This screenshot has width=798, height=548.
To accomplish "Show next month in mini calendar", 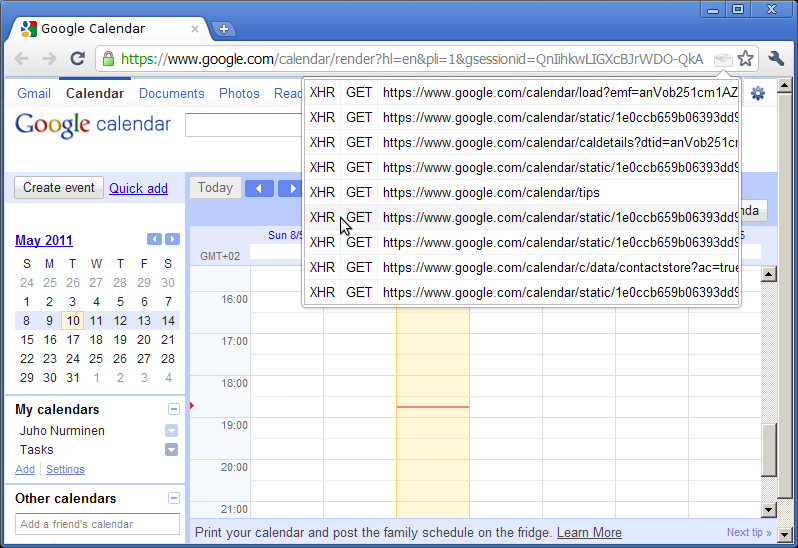I will 173,239.
